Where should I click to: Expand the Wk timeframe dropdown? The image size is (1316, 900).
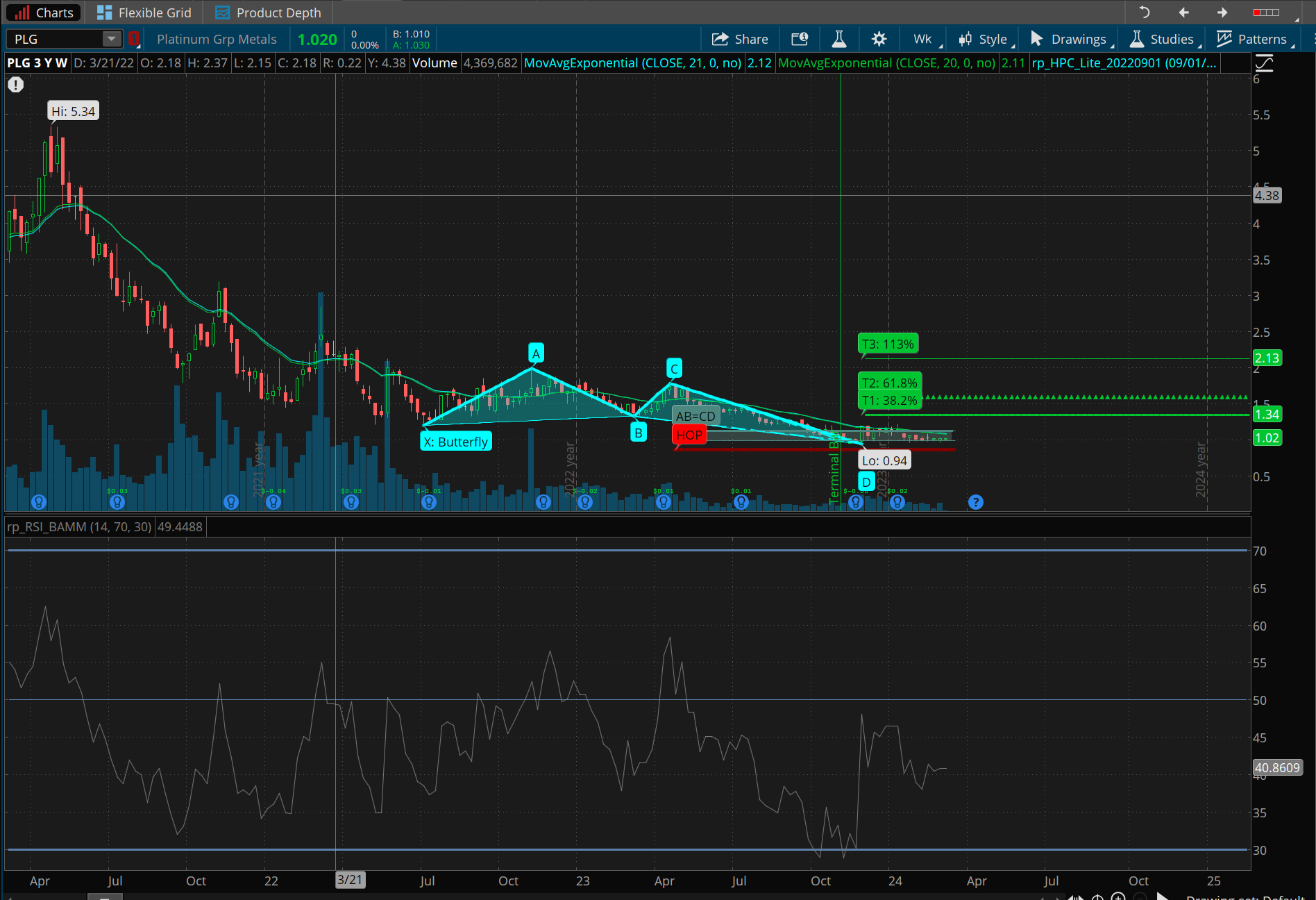tap(925, 39)
